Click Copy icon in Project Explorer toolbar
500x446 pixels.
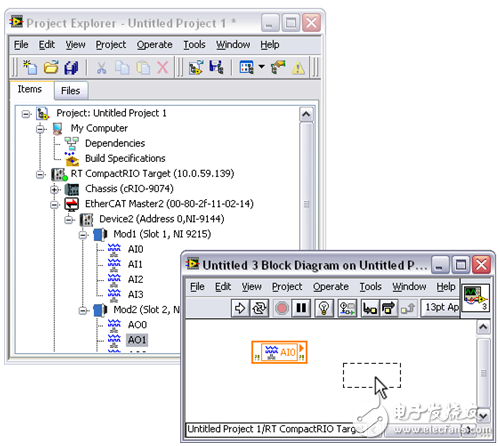point(122,68)
